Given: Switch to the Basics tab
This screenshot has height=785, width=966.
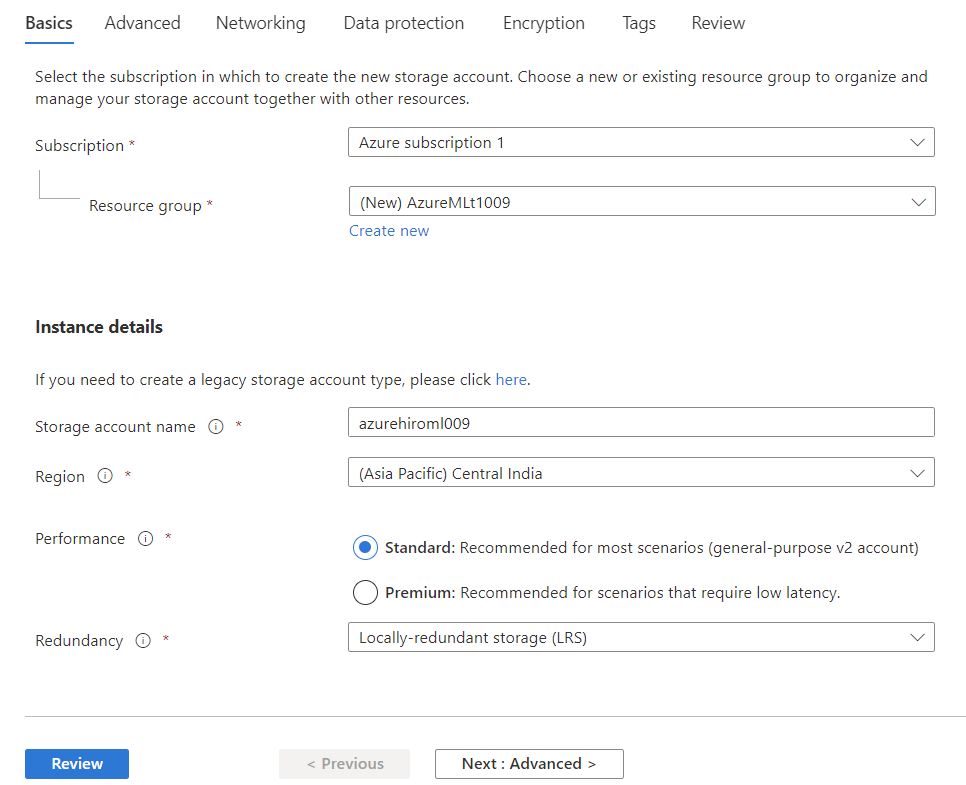Looking at the screenshot, I should pos(49,23).
